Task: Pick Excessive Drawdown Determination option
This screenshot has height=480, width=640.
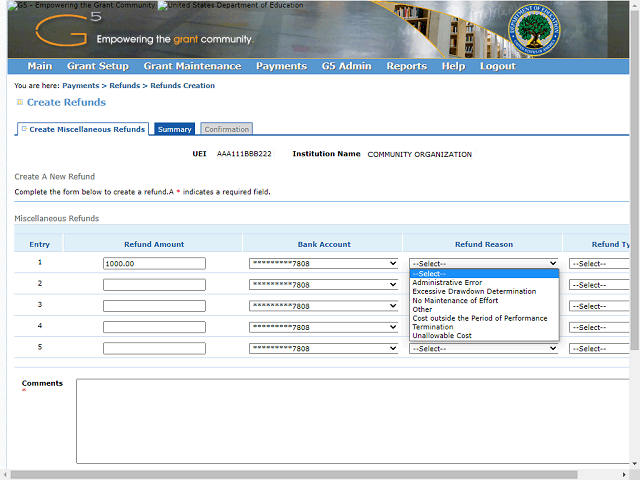Action: coord(474,292)
